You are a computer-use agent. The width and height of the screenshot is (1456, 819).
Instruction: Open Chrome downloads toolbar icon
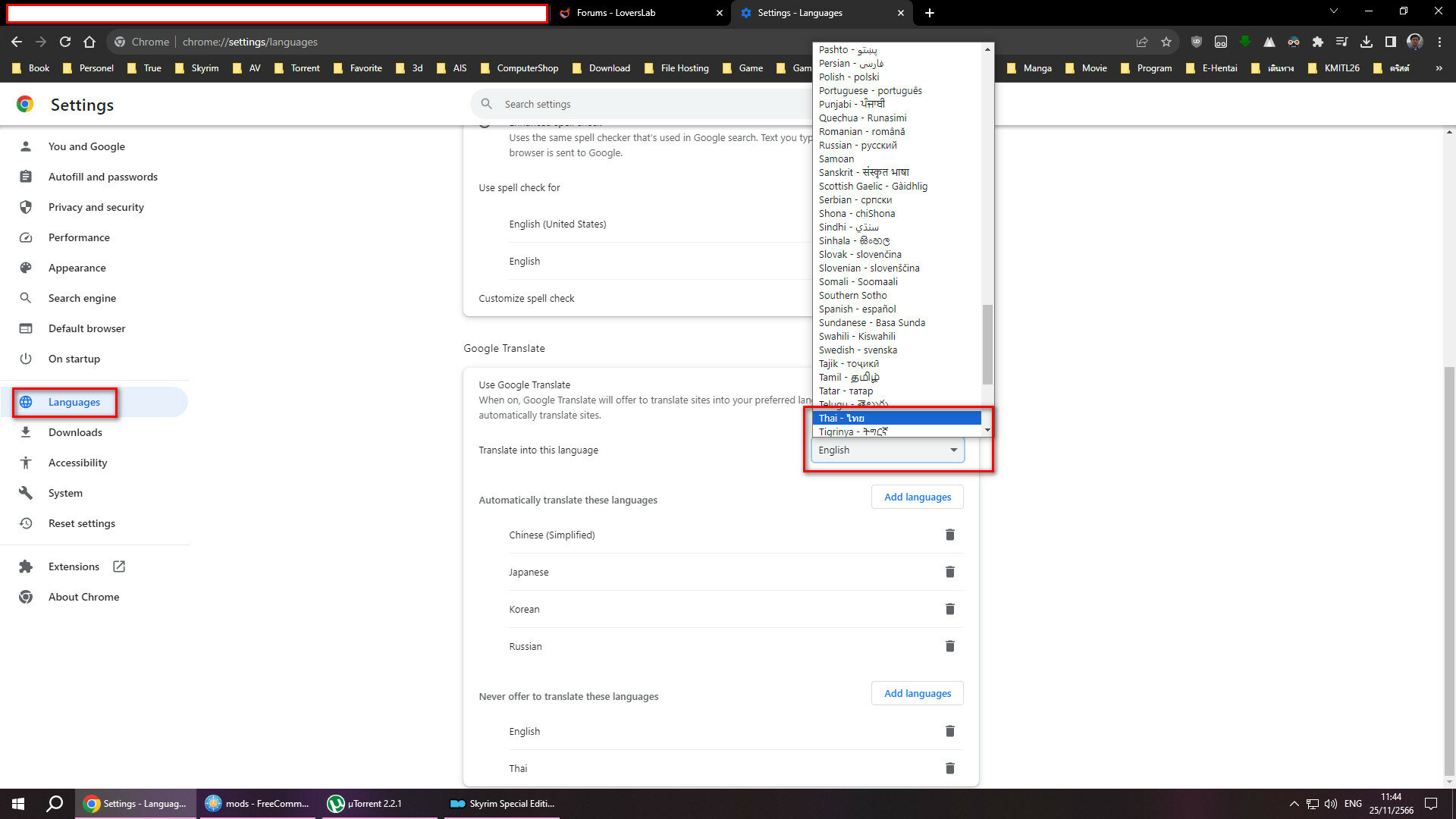(1367, 42)
